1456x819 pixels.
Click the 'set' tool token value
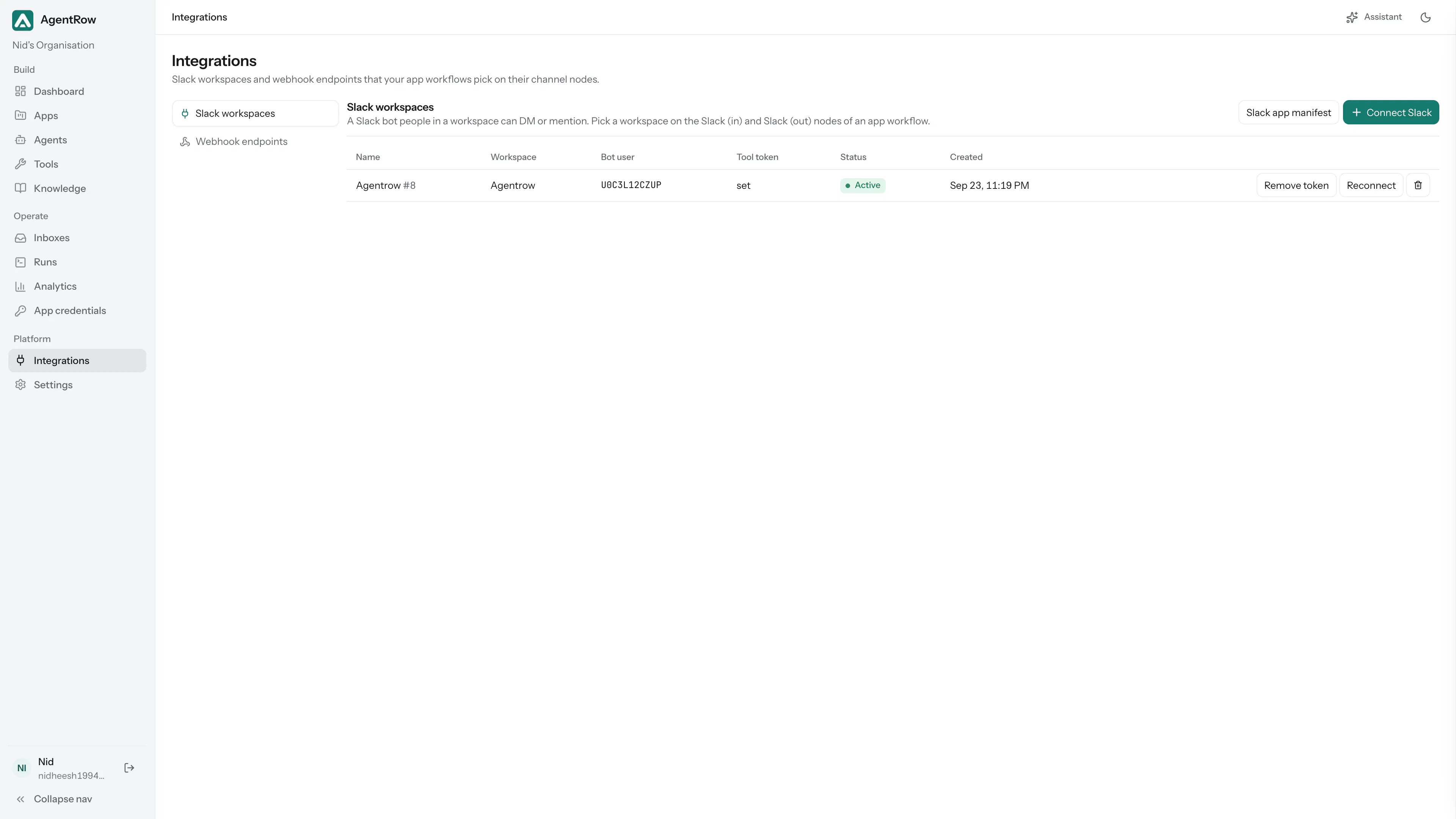click(743, 185)
